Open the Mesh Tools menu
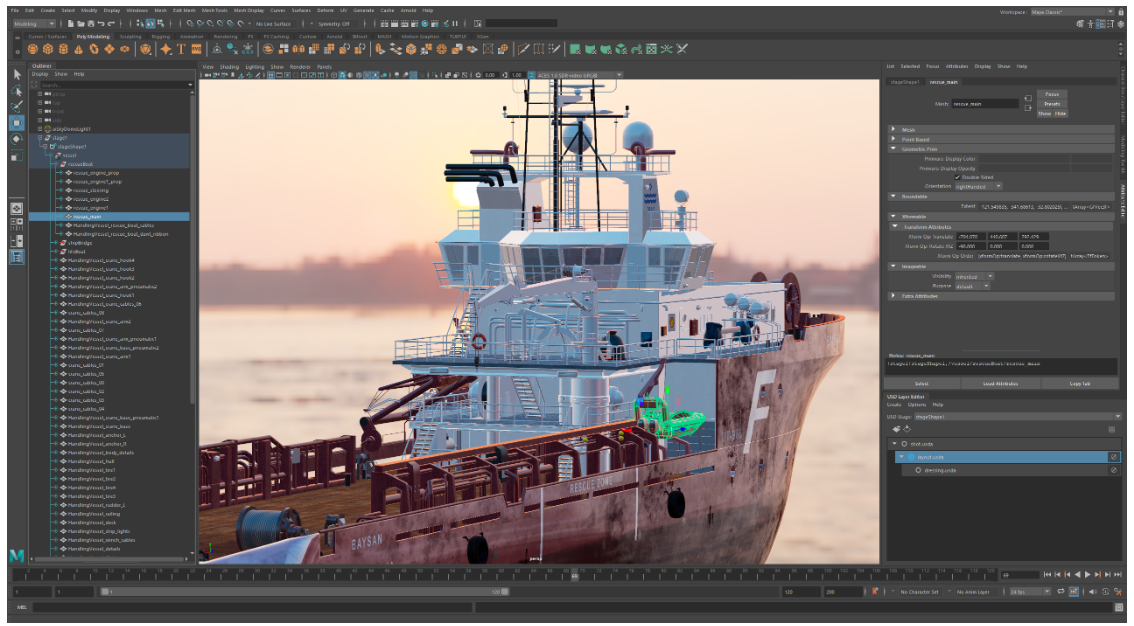This screenshot has height=626, width=1134. tap(214, 10)
